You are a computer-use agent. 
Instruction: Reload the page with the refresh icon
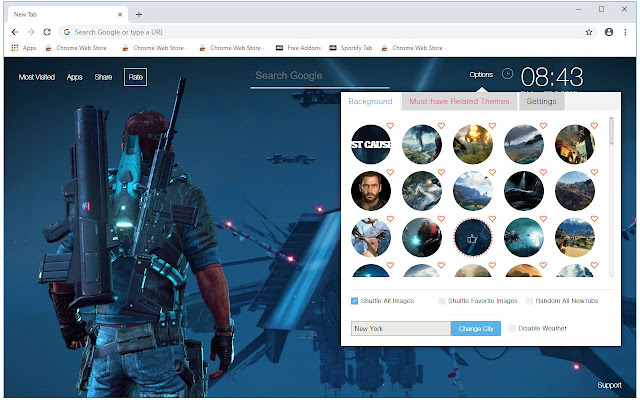47,32
